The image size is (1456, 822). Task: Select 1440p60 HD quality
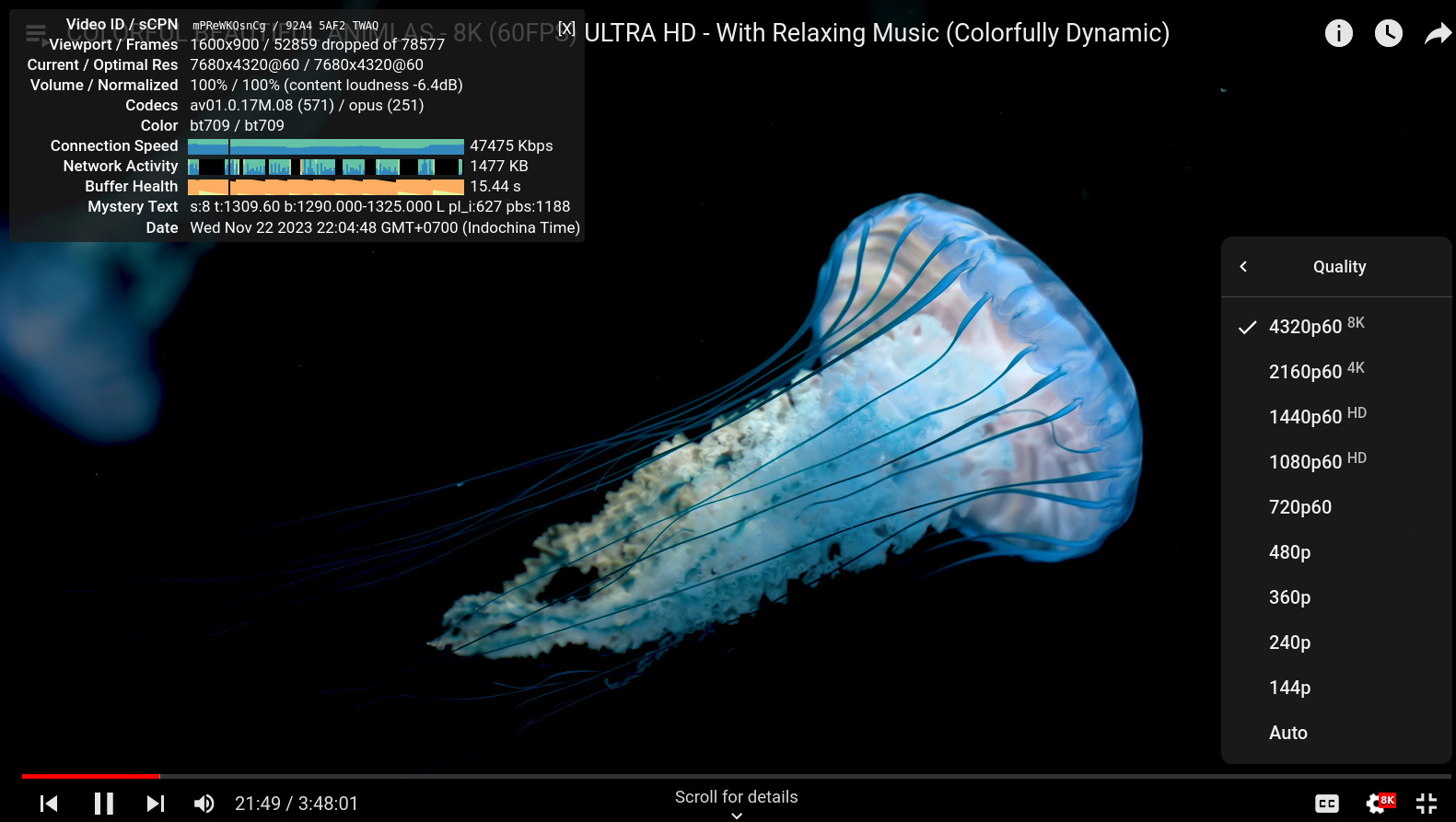click(1336, 416)
